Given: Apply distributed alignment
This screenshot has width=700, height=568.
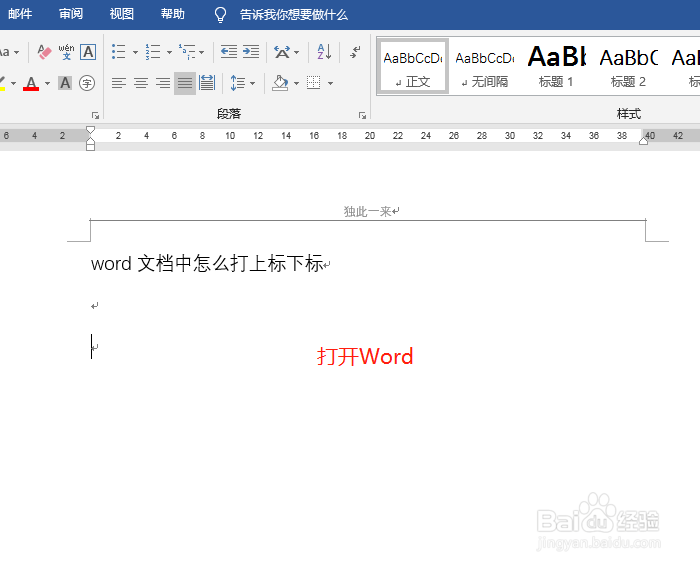Looking at the screenshot, I should point(207,83).
